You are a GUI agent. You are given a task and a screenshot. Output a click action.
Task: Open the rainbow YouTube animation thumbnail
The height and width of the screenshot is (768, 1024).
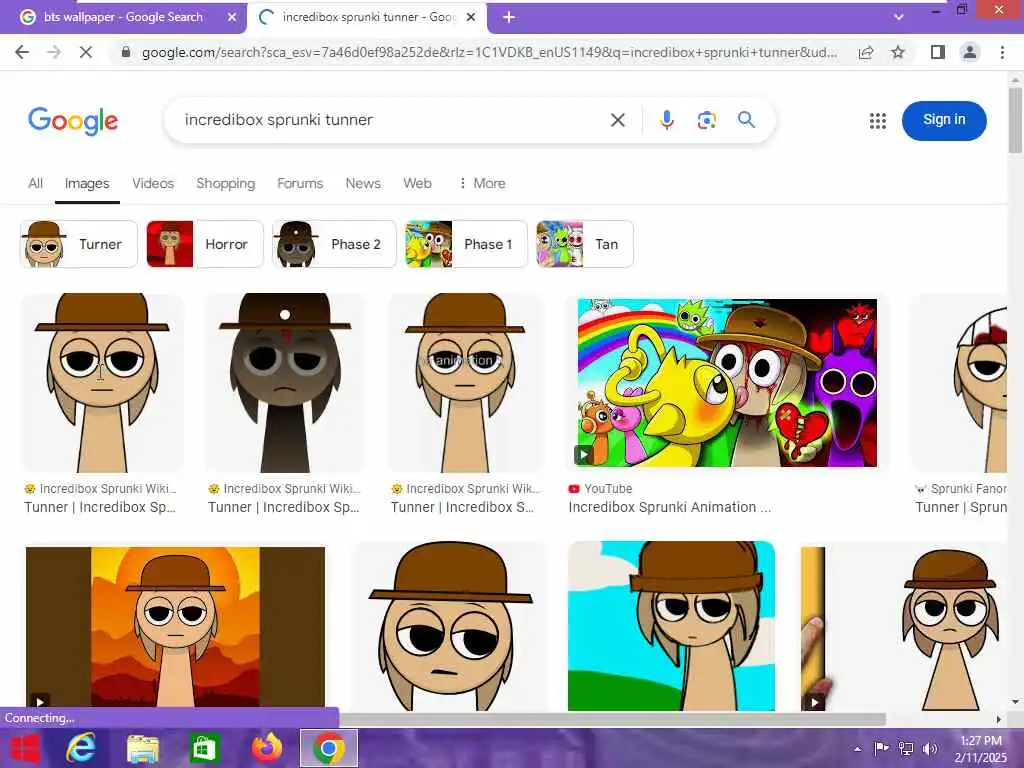(727, 383)
